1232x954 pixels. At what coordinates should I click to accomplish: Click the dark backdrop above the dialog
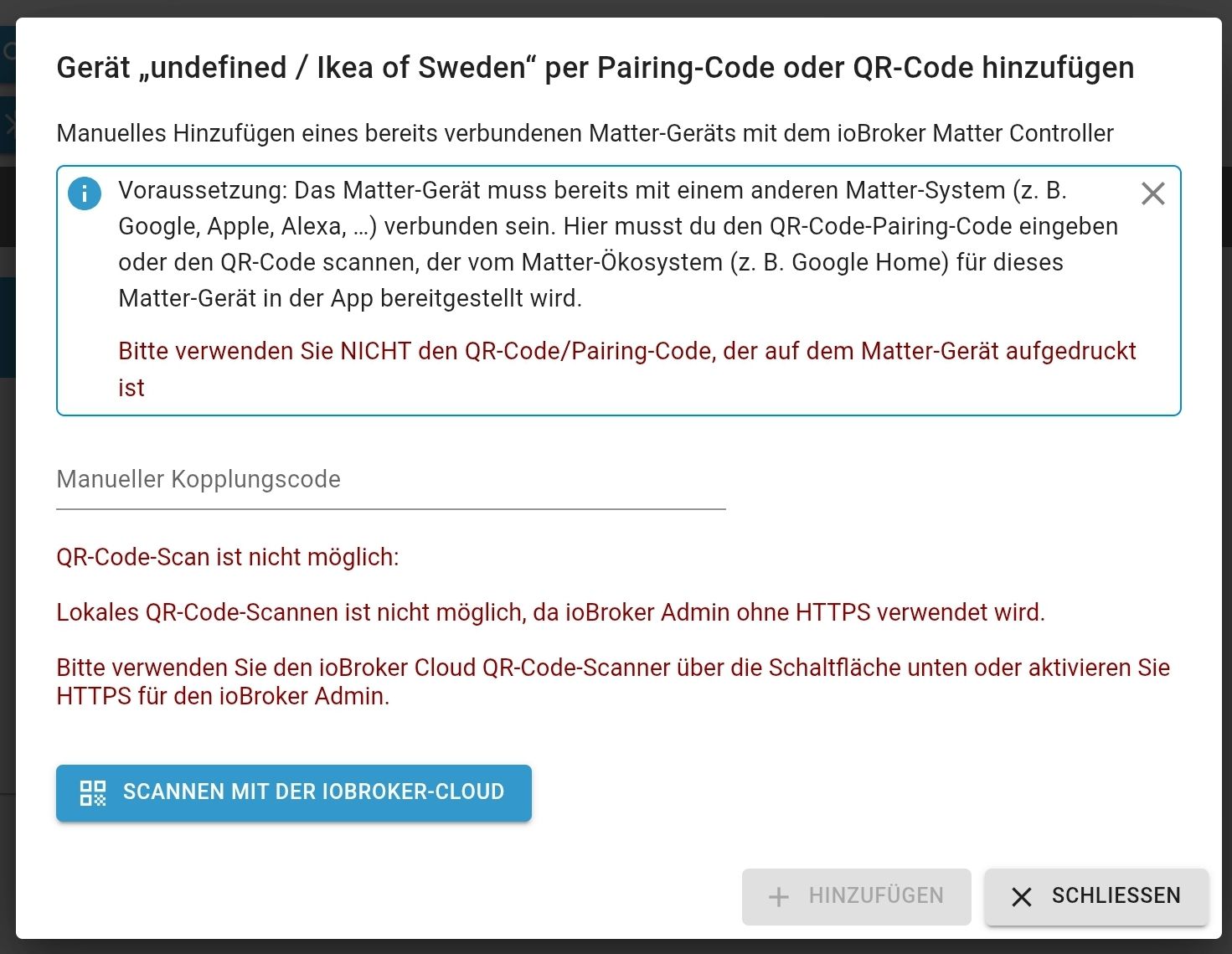click(616, 8)
